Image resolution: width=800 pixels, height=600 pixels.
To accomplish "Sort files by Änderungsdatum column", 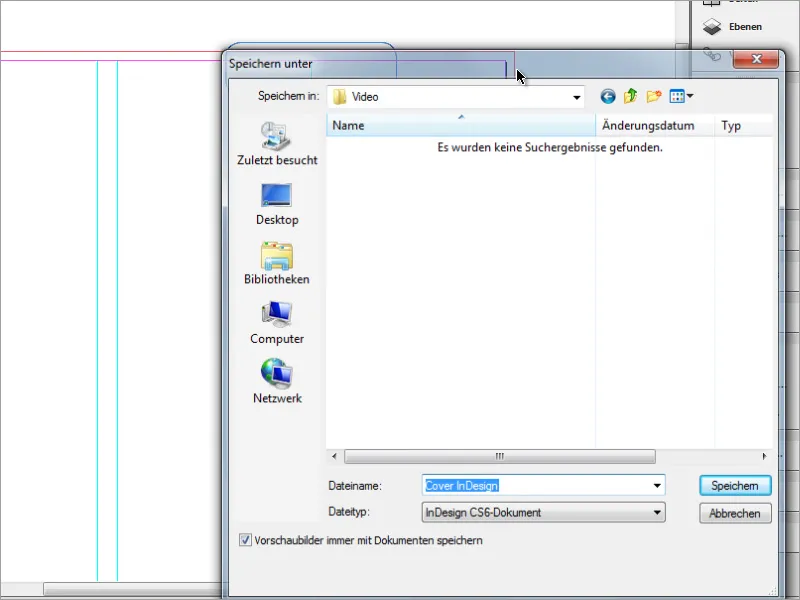I will click(655, 126).
